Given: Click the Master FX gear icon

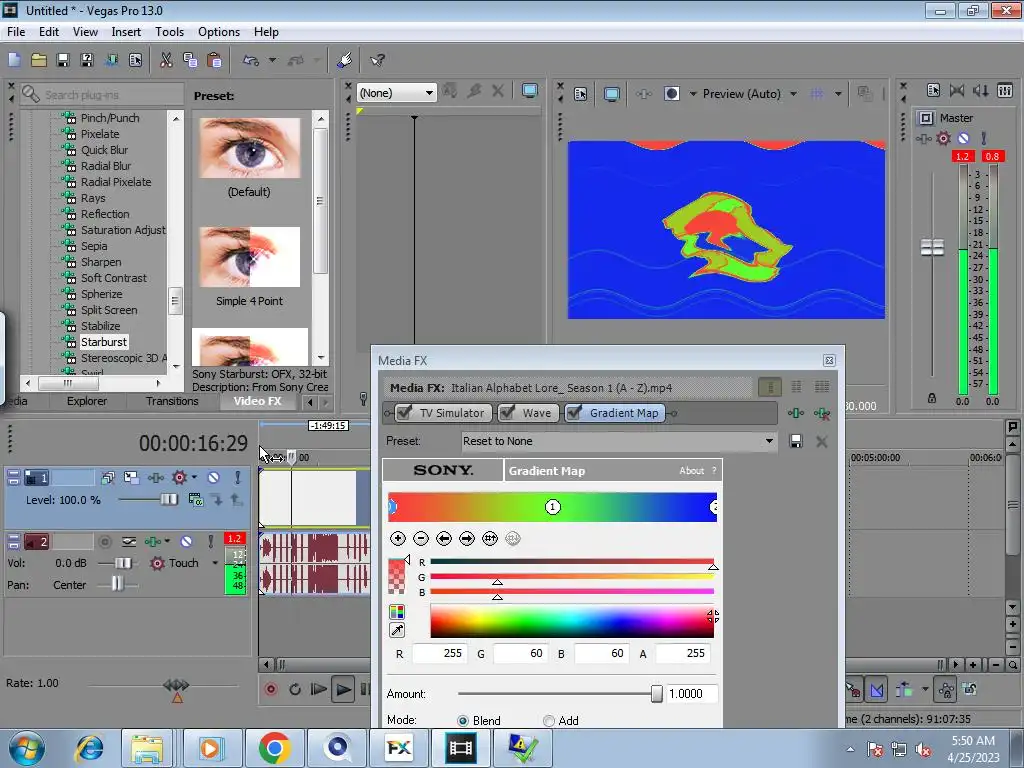Looking at the screenshot, I should click(943, 138).
